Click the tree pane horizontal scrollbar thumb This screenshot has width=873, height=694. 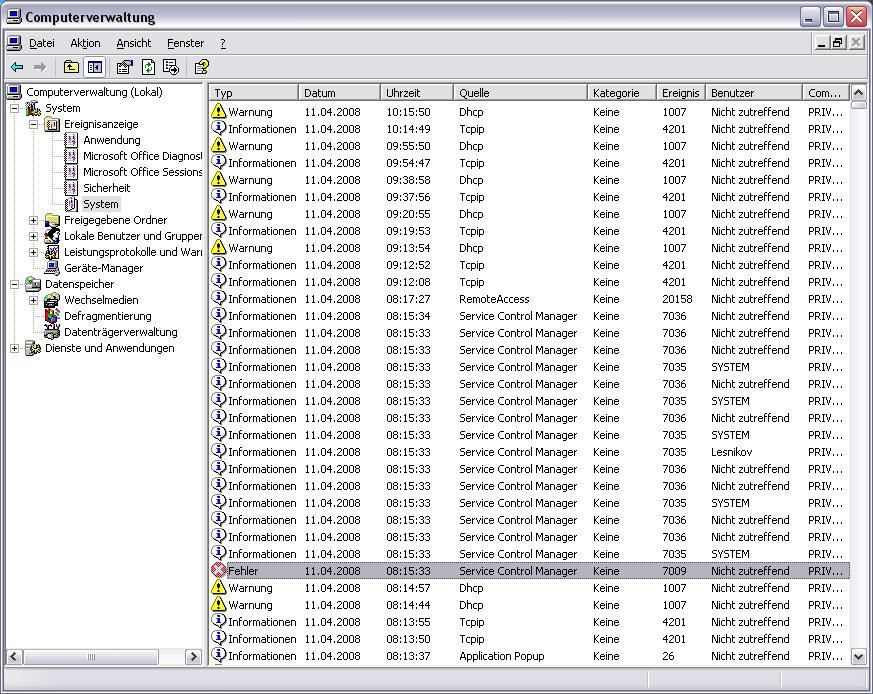(91, 657)
